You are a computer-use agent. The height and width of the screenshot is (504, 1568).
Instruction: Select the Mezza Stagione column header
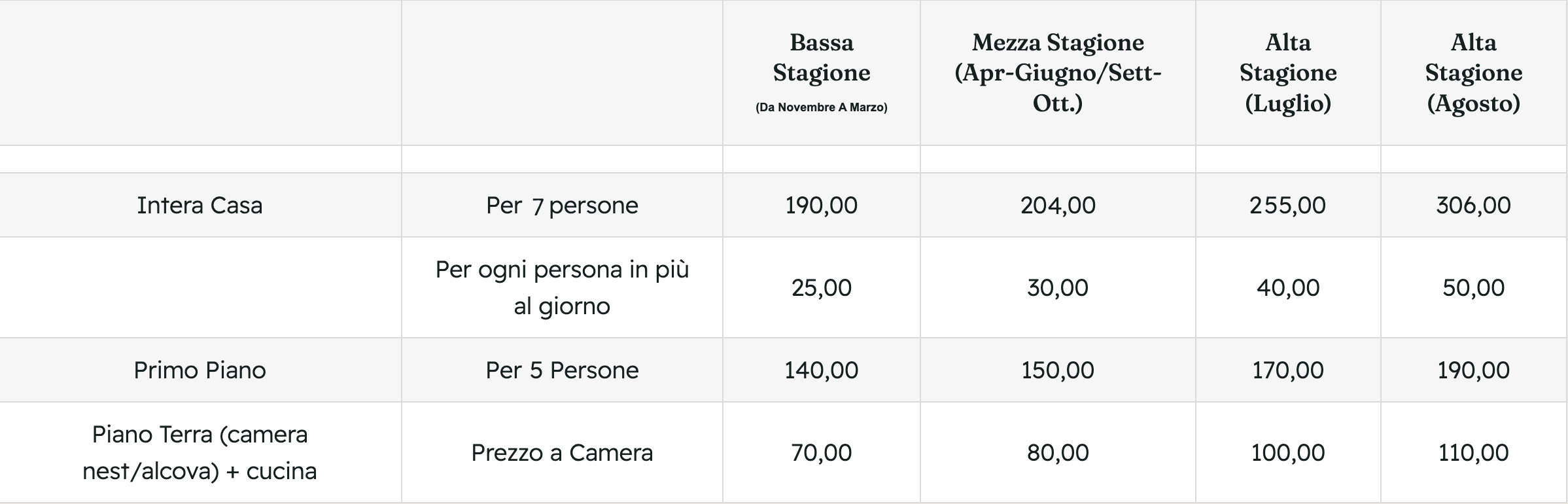pos(1057,72)
